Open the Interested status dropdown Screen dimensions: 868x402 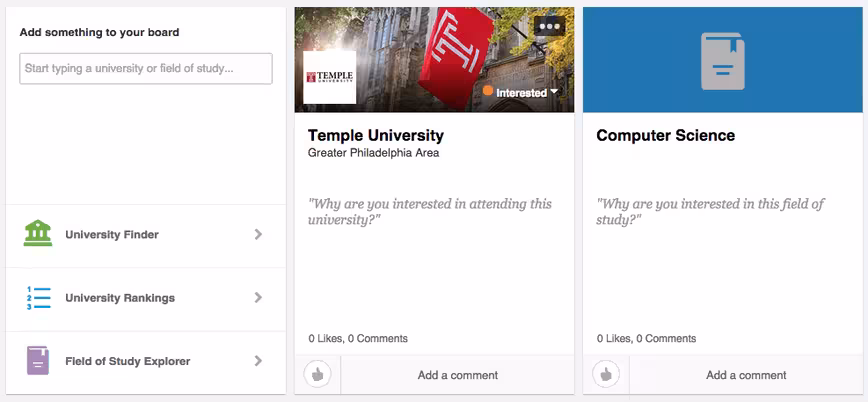[522, 92]
